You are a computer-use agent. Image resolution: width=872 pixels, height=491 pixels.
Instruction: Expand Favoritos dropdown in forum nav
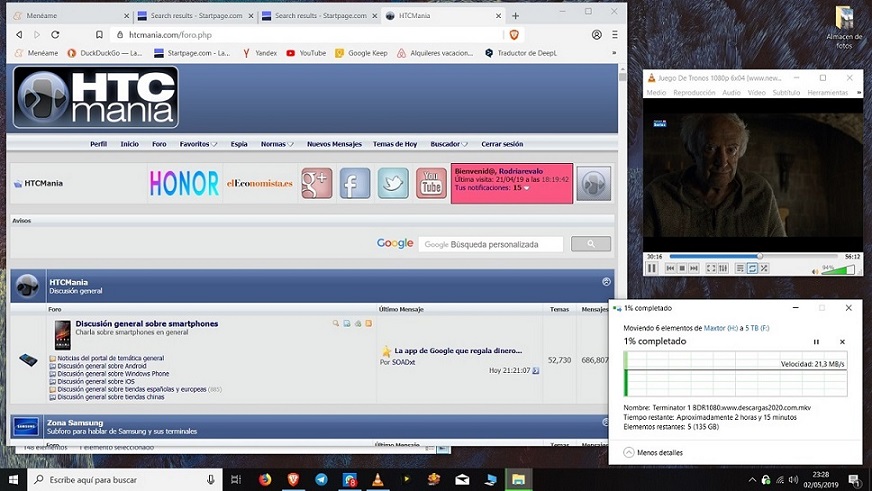(198, 144)
